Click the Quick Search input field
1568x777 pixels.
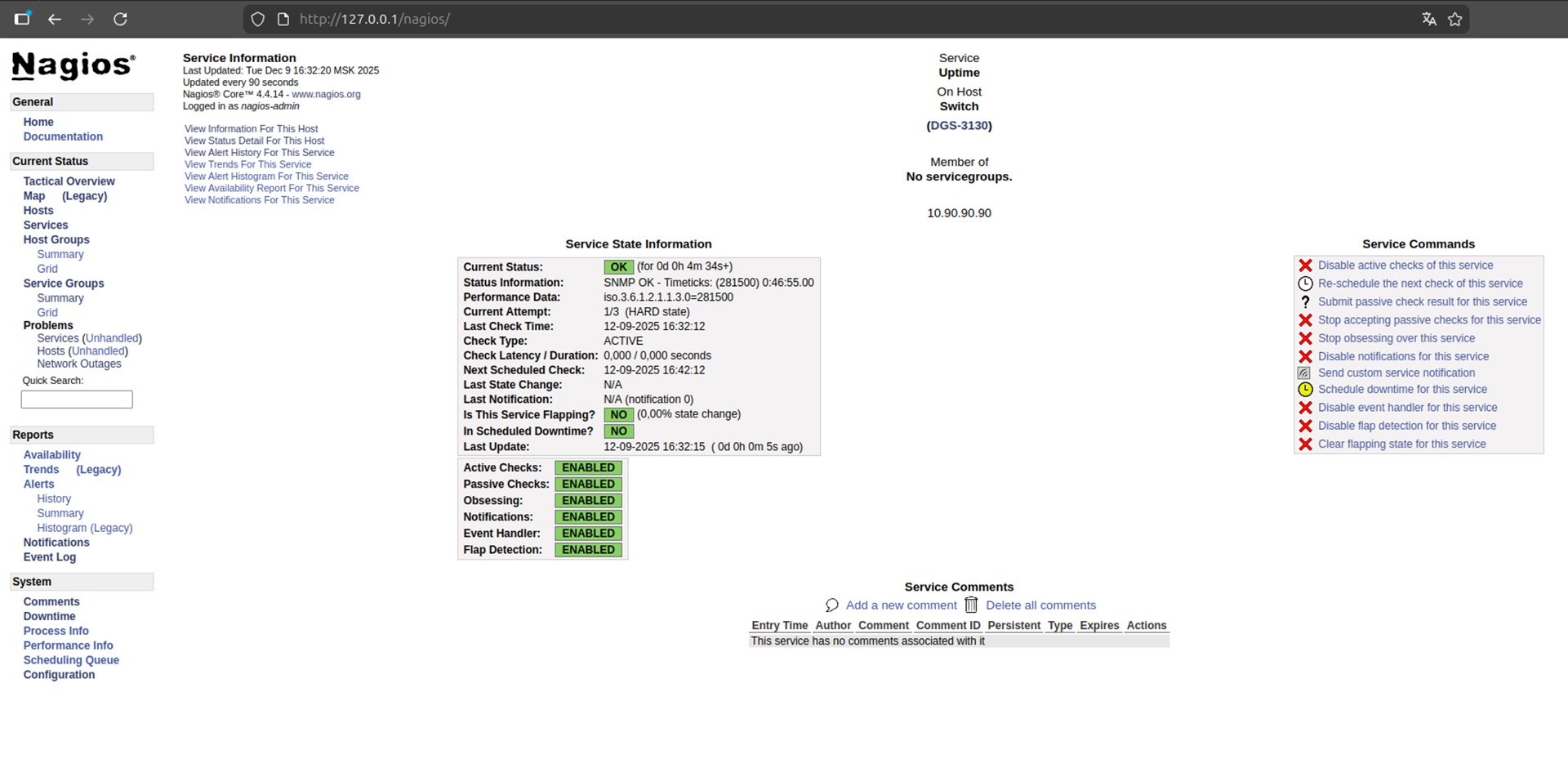coord(77,400)
